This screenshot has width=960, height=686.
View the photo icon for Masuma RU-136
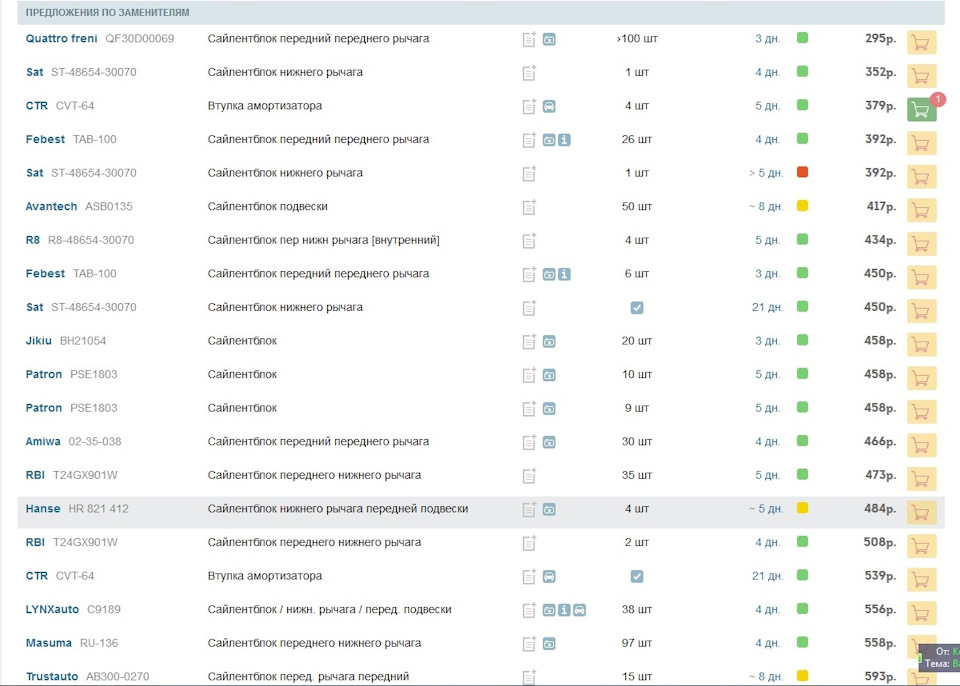[x=549, y=643]
